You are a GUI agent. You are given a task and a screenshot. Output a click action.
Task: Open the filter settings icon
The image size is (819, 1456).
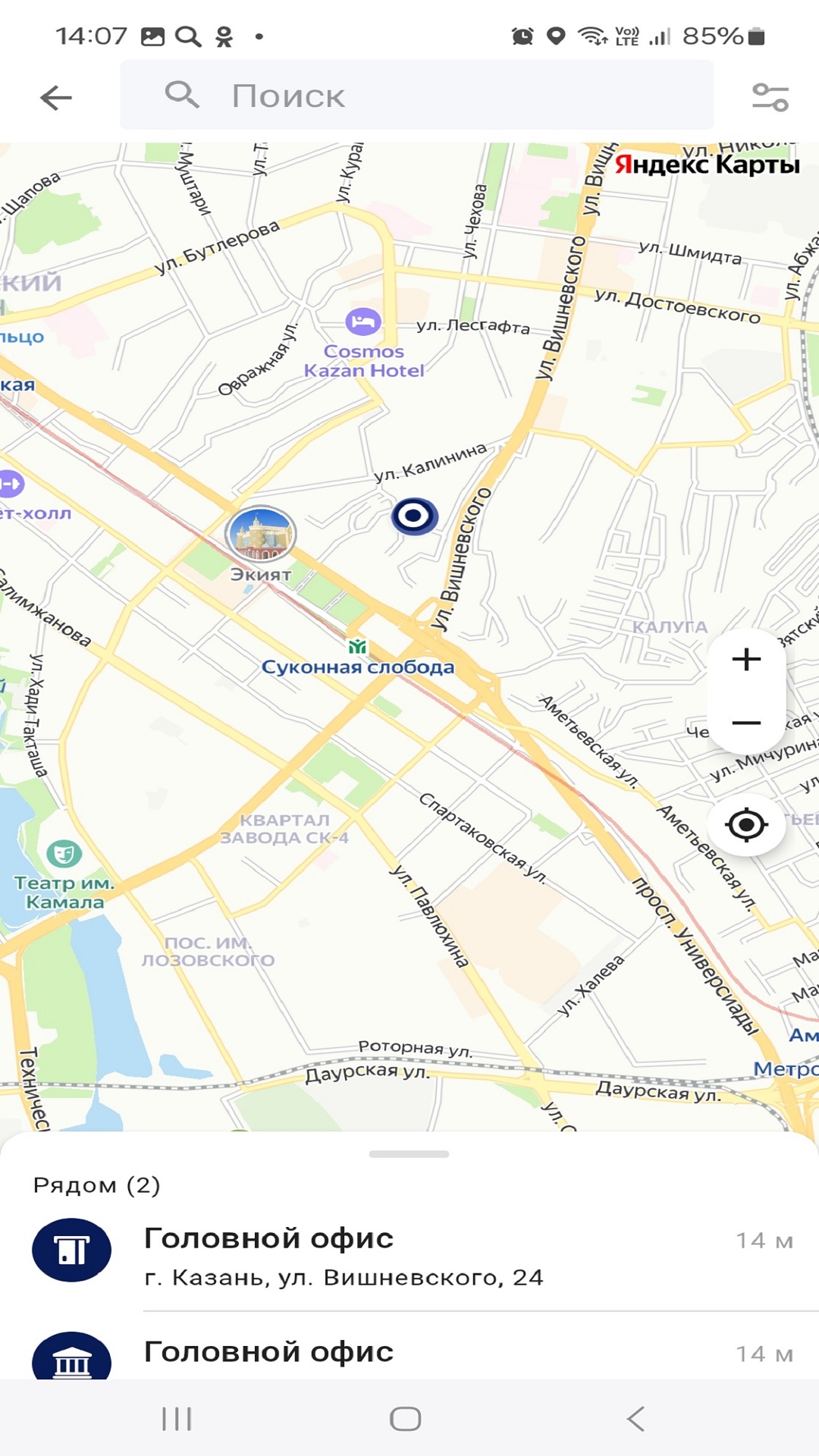(x=770, y=97)
